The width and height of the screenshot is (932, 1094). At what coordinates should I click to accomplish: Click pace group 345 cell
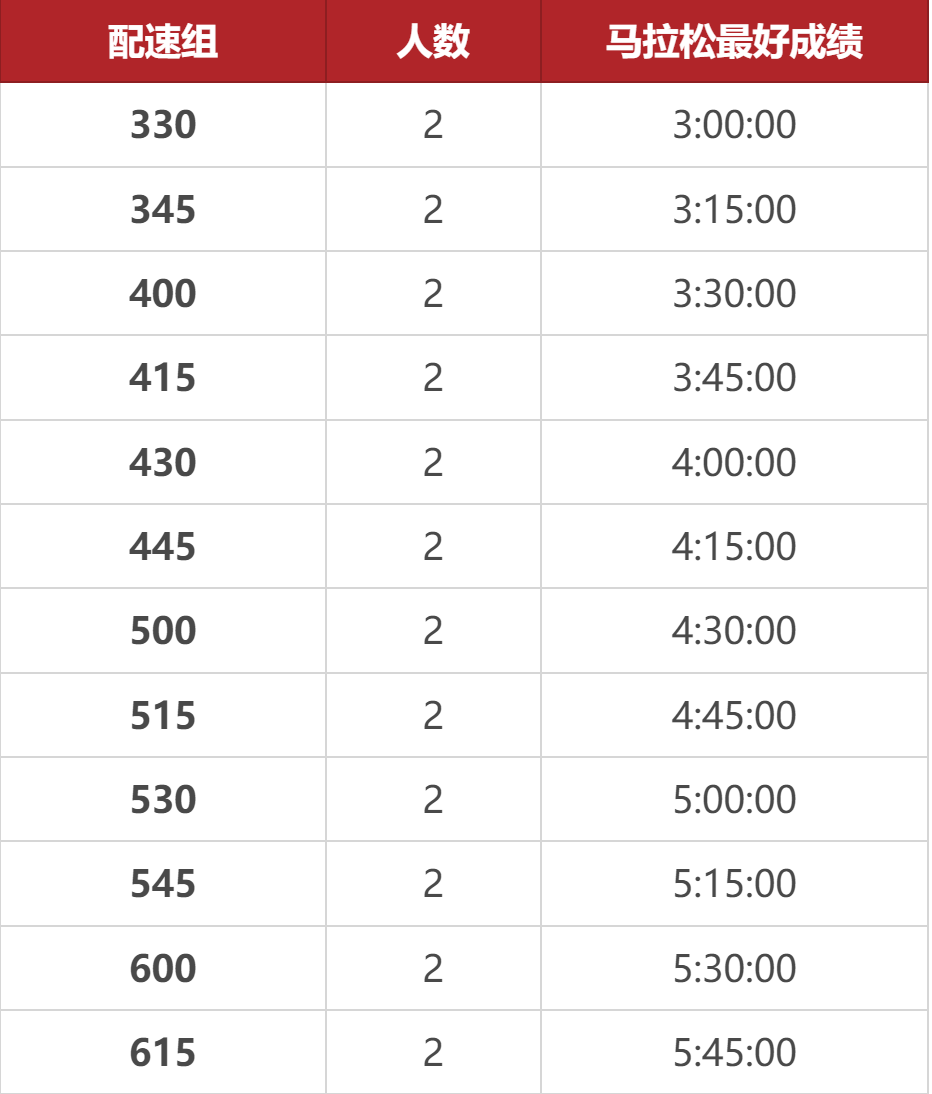[163, 210]
